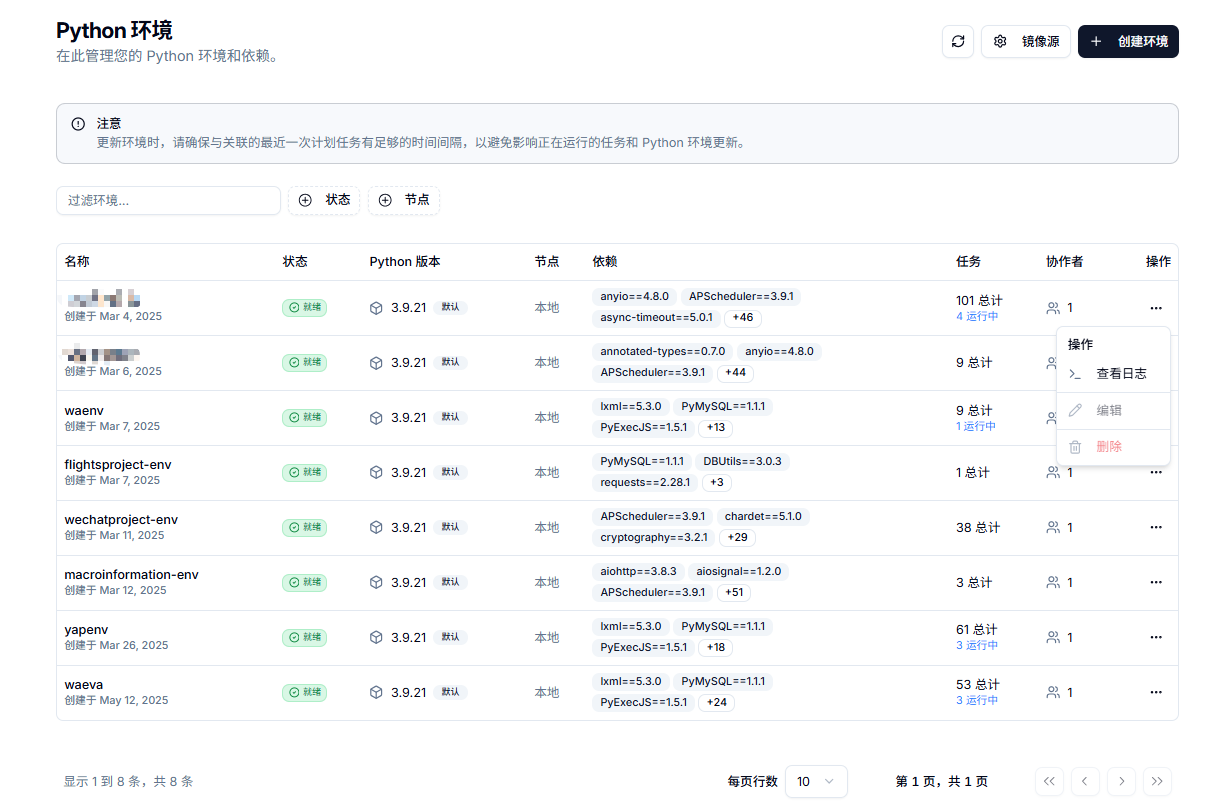Screen dimensions: 1211x806
Task: Click the collaborators icon in the yapenv row
Action: pyautogui.click(x=1052, y=637)
